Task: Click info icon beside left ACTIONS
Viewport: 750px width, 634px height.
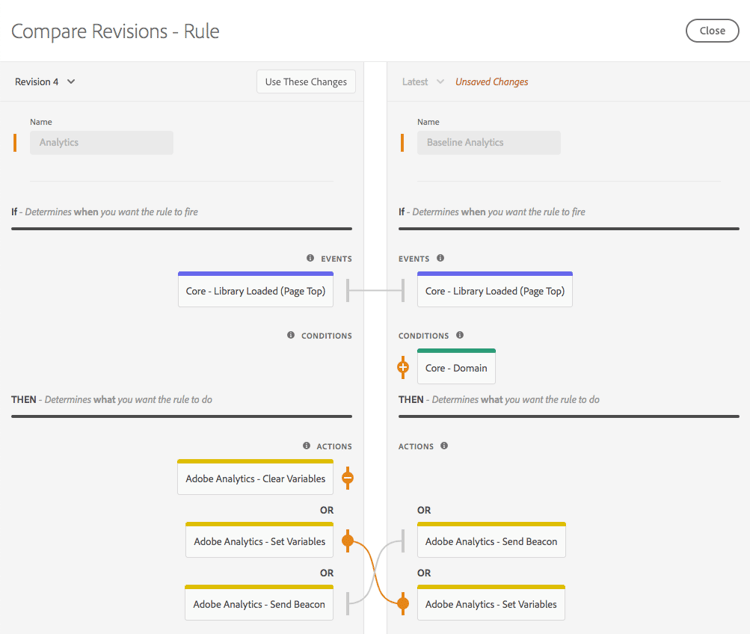Action: (x=307, y=445)
